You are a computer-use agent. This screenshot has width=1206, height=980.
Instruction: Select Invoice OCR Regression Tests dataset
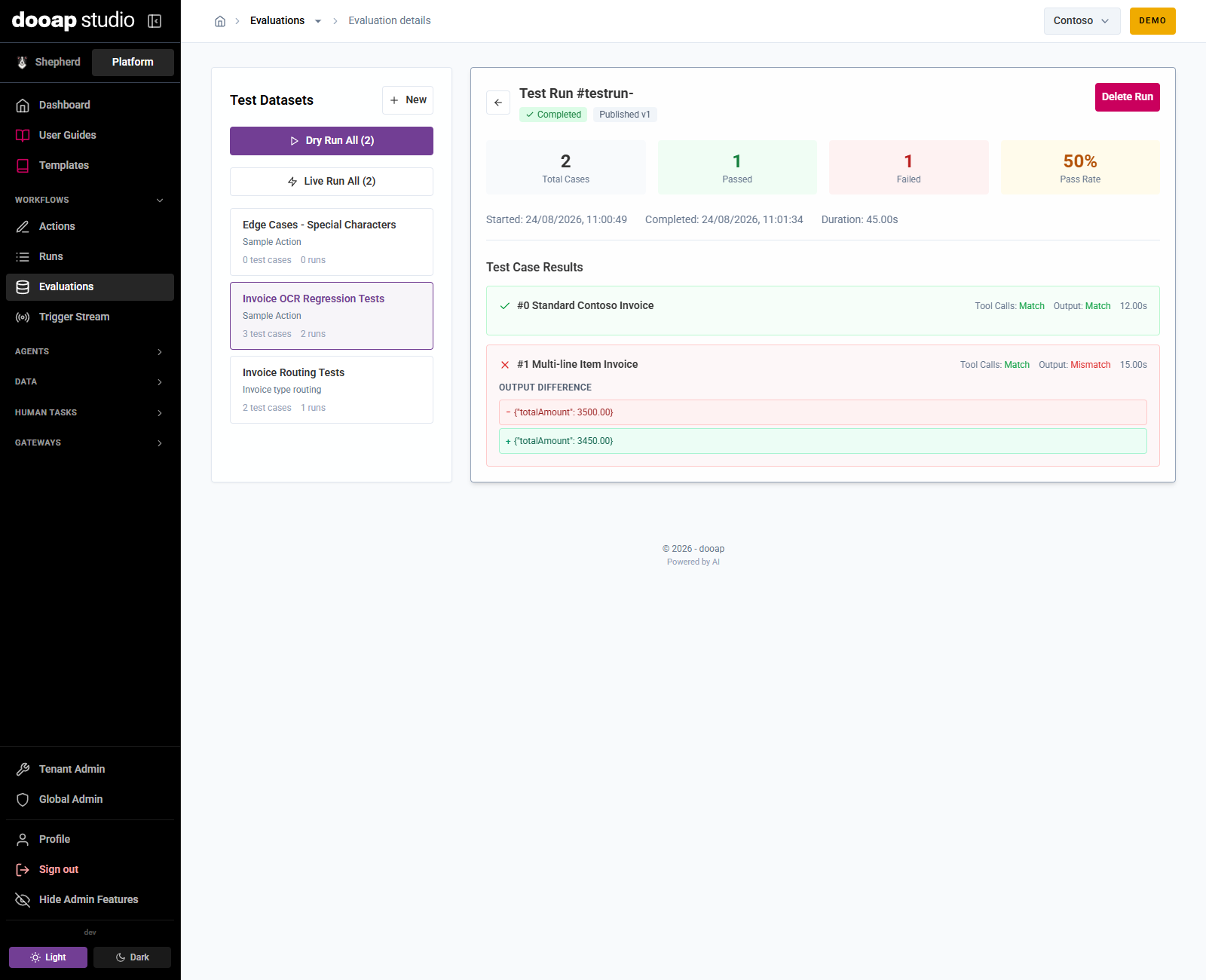[332, 316]
